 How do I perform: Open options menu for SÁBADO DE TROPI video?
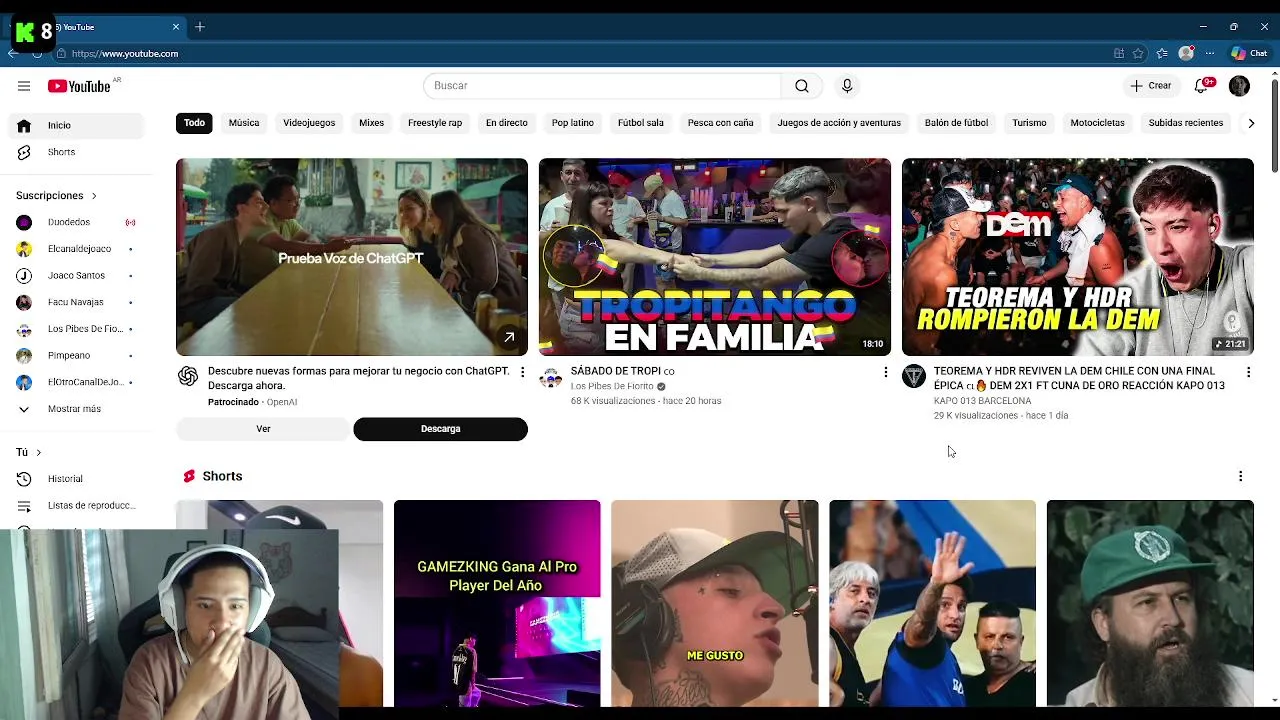pyautogui.click(x=885, y=372)
